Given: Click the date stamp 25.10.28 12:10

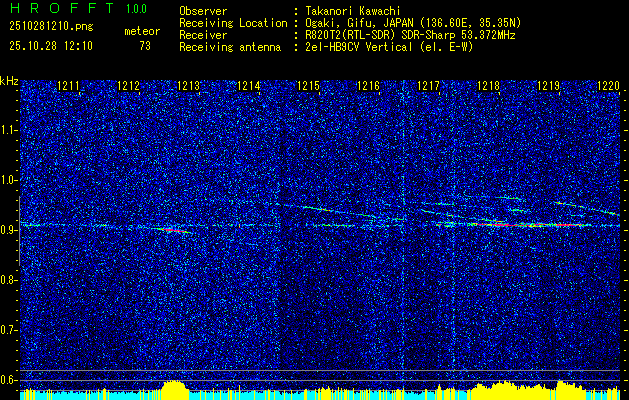Looking at the screenshot, I should point(51,46).
